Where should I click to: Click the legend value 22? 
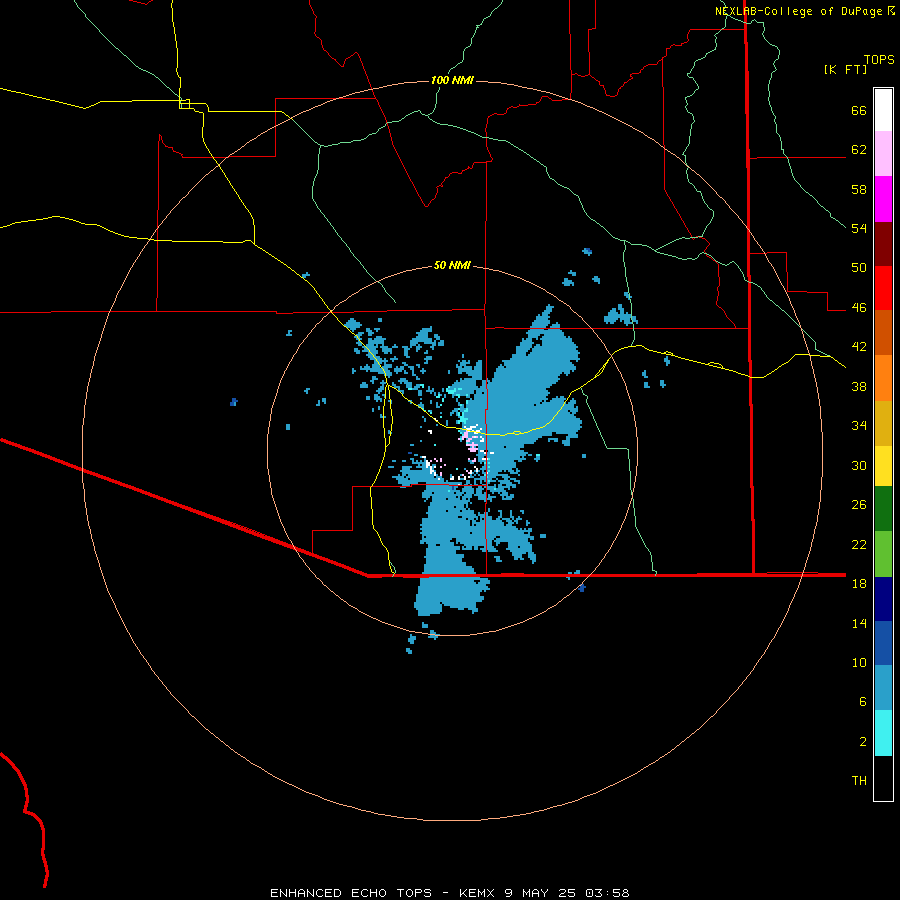click(x=859, y=544)
